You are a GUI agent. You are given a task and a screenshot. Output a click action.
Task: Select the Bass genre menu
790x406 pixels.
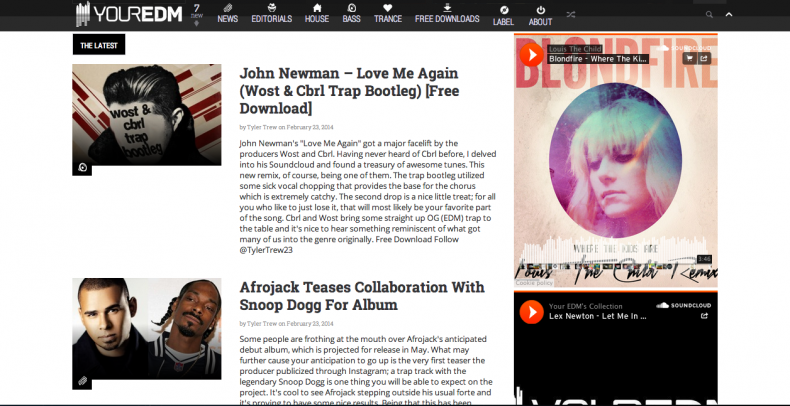coord(351,14)
